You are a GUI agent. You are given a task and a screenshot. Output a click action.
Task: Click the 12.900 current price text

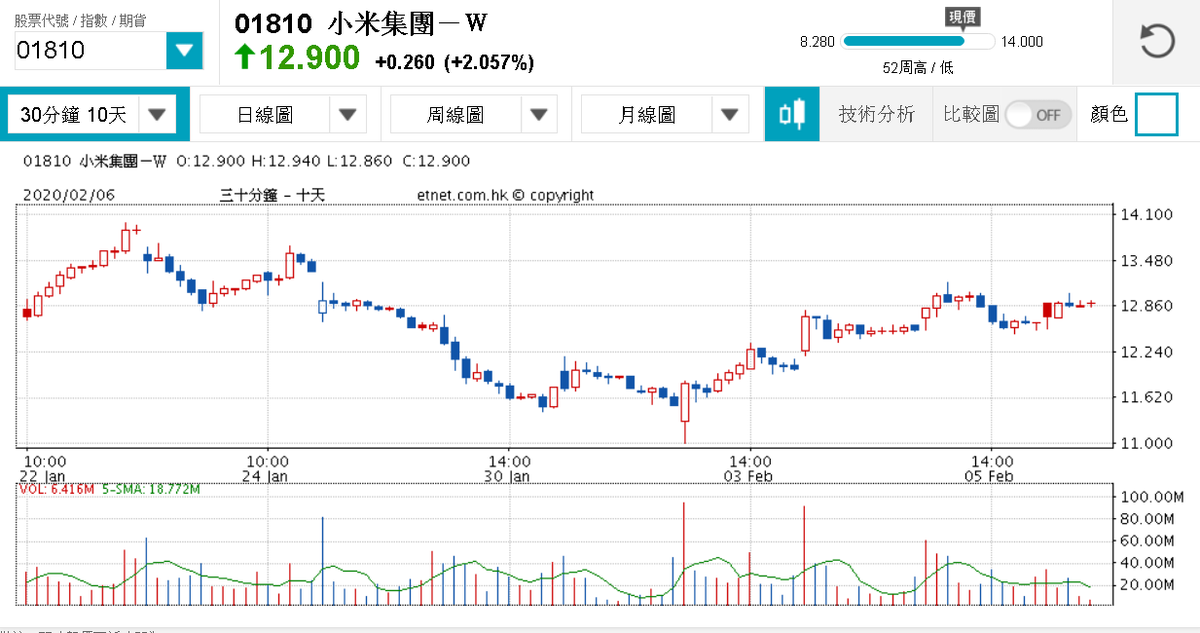(x=310, y=58)
